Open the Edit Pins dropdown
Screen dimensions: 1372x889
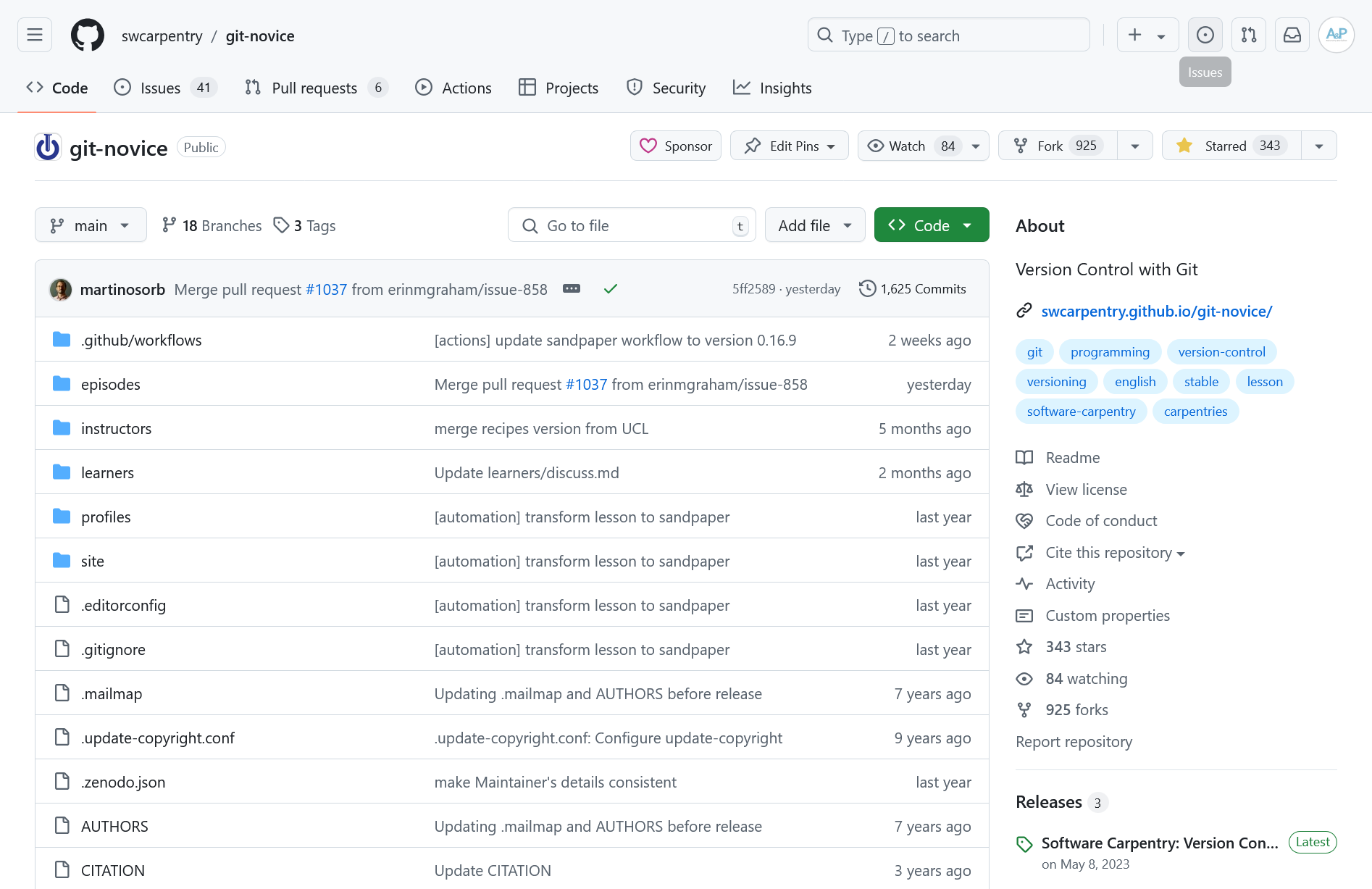(790, 146)
